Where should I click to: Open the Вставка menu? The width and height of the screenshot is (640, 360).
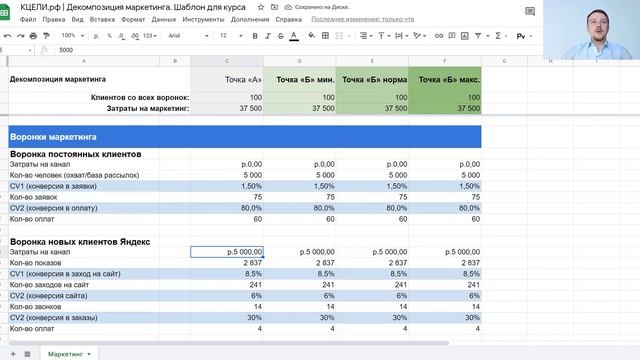102,19
